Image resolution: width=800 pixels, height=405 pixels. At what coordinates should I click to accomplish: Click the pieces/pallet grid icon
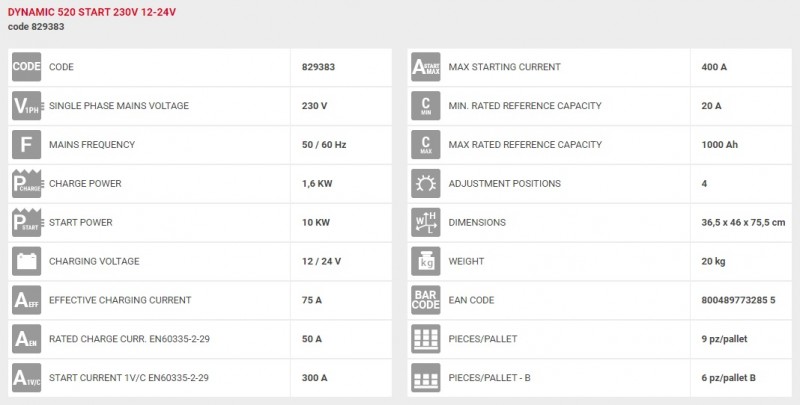click(x=426, y=339)
